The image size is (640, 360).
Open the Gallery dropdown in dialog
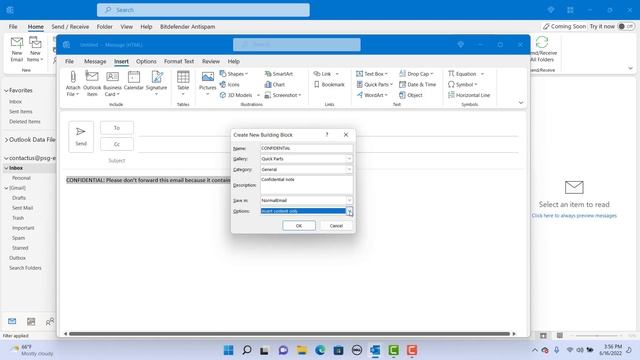click(349, 159)
